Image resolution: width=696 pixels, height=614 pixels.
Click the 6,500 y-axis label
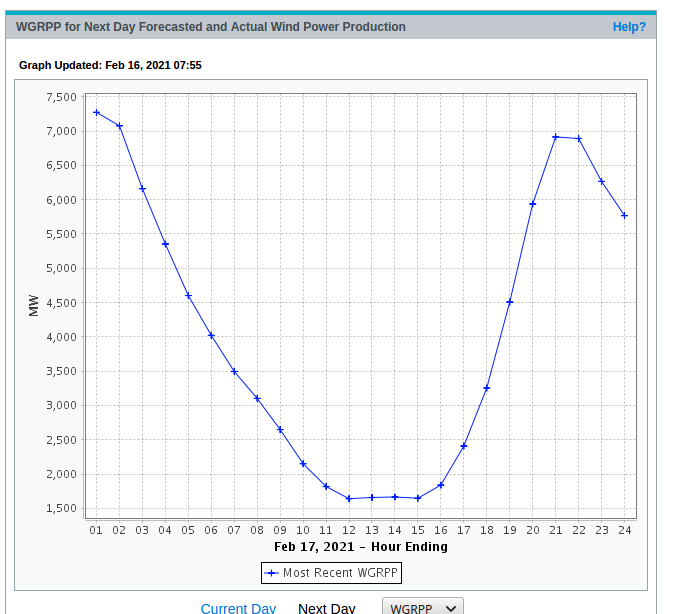coord(61,166)
